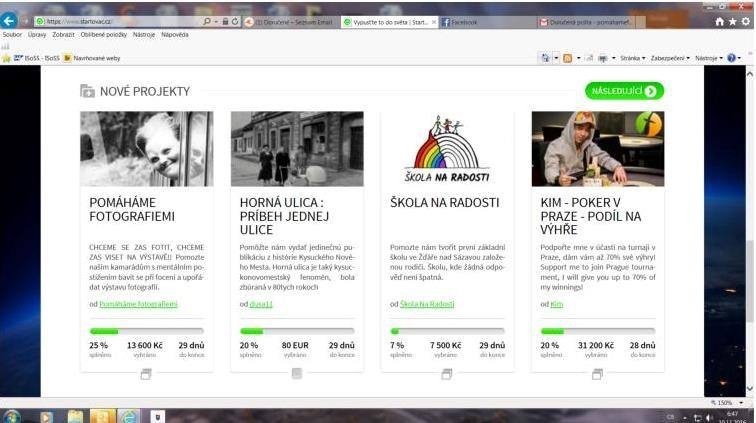Screen dimensions: 756x423
Task: Expand the address bar search dropdown arrow
Action: click(215, 22)
